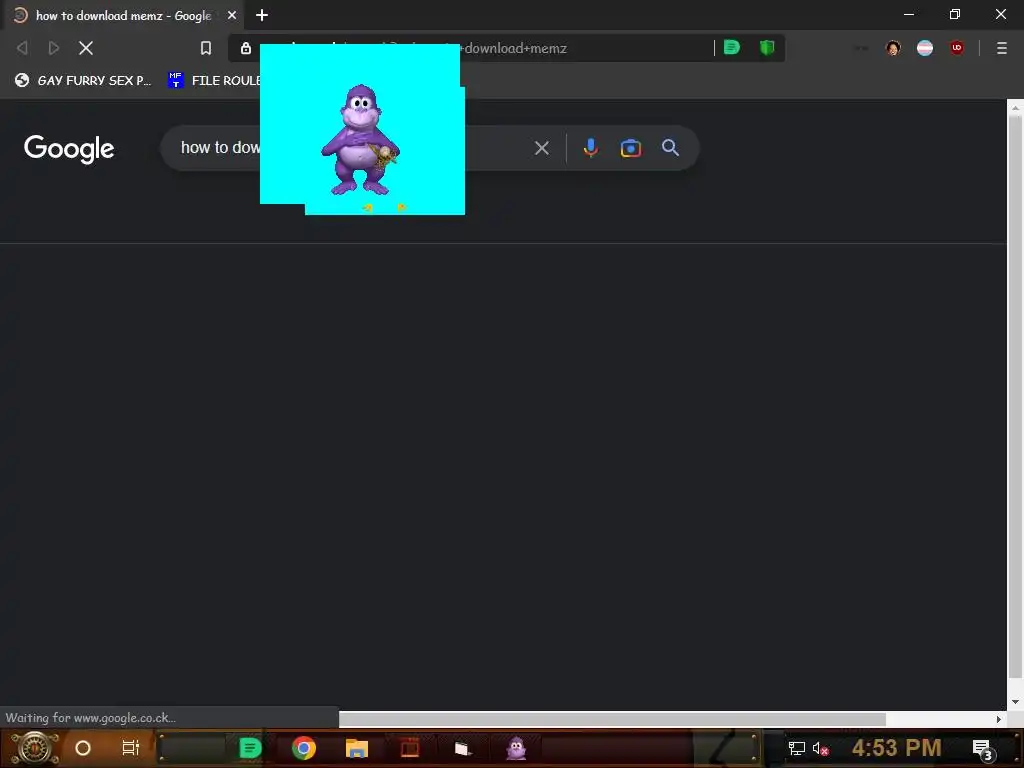Start voice search with the microphone icon
Screen dimensions: 1024x768
tap(590, 148)
